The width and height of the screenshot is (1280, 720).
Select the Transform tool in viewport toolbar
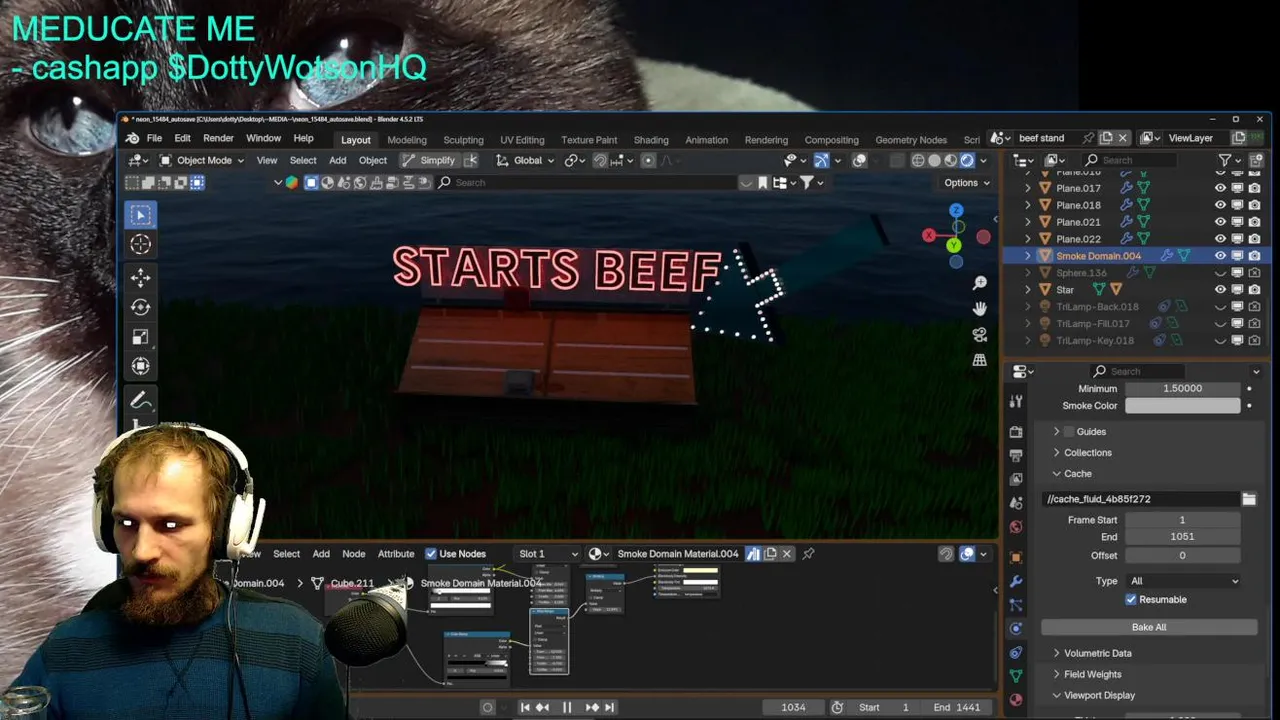click(x=140, y=366)
